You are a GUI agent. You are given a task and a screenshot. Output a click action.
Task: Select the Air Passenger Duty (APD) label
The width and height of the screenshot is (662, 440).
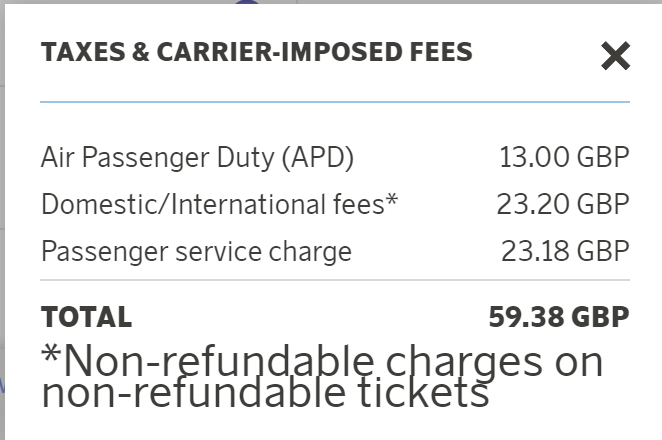pos(197,158)
